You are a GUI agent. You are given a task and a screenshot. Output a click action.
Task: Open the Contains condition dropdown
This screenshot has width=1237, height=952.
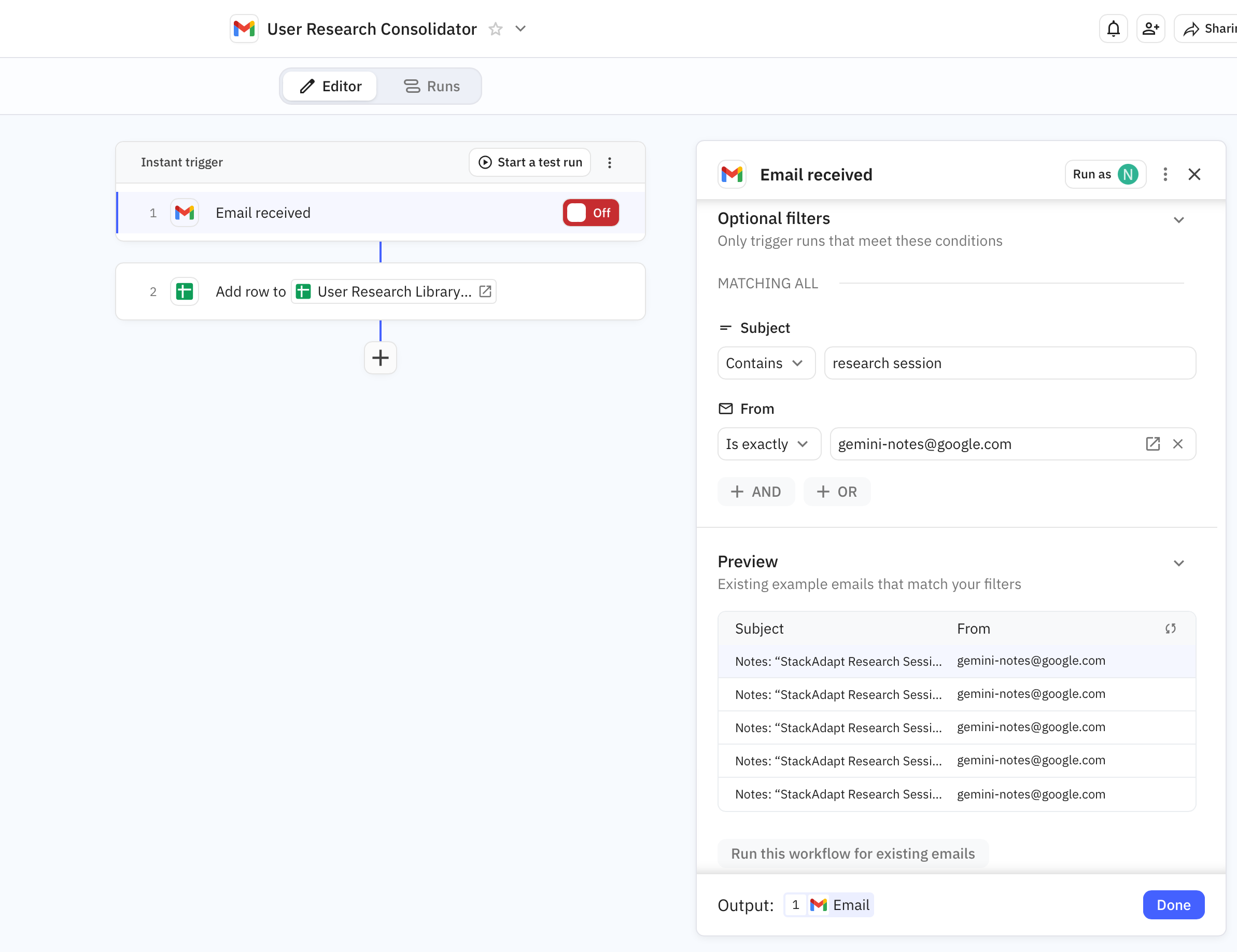point(766,363)
